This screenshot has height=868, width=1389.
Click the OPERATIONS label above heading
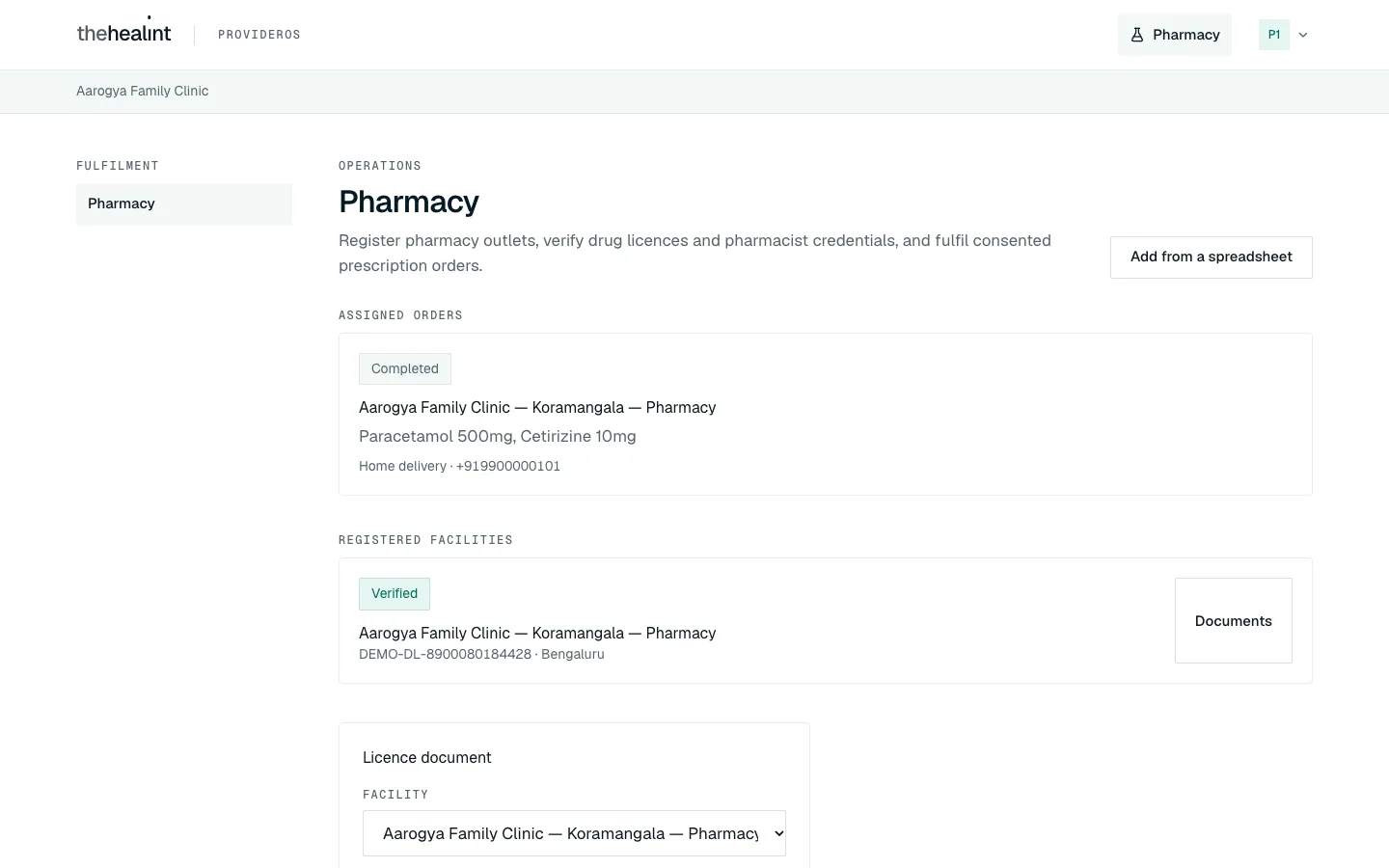[380, 166]
